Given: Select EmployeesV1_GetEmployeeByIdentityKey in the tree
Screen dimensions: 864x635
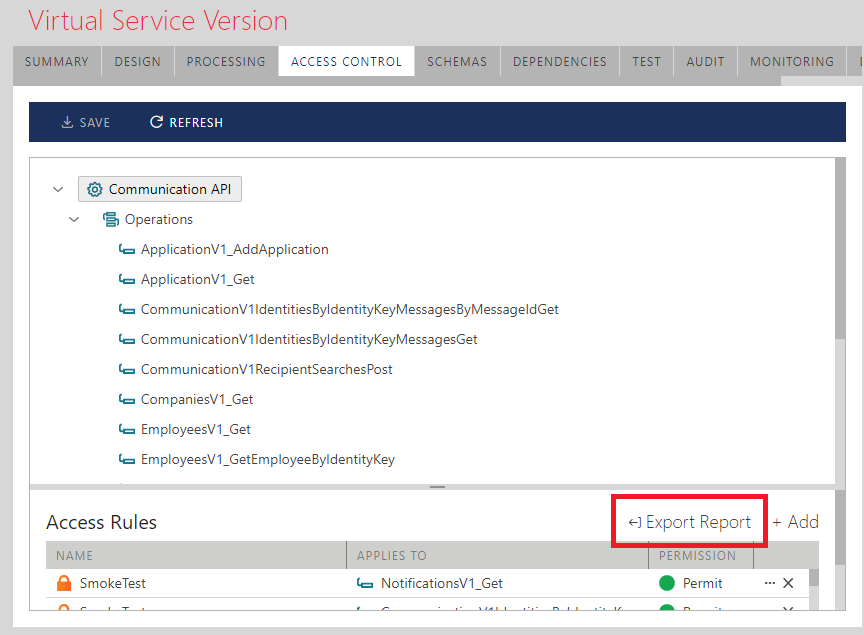Looking at the screenshot, I should point(267,459).
